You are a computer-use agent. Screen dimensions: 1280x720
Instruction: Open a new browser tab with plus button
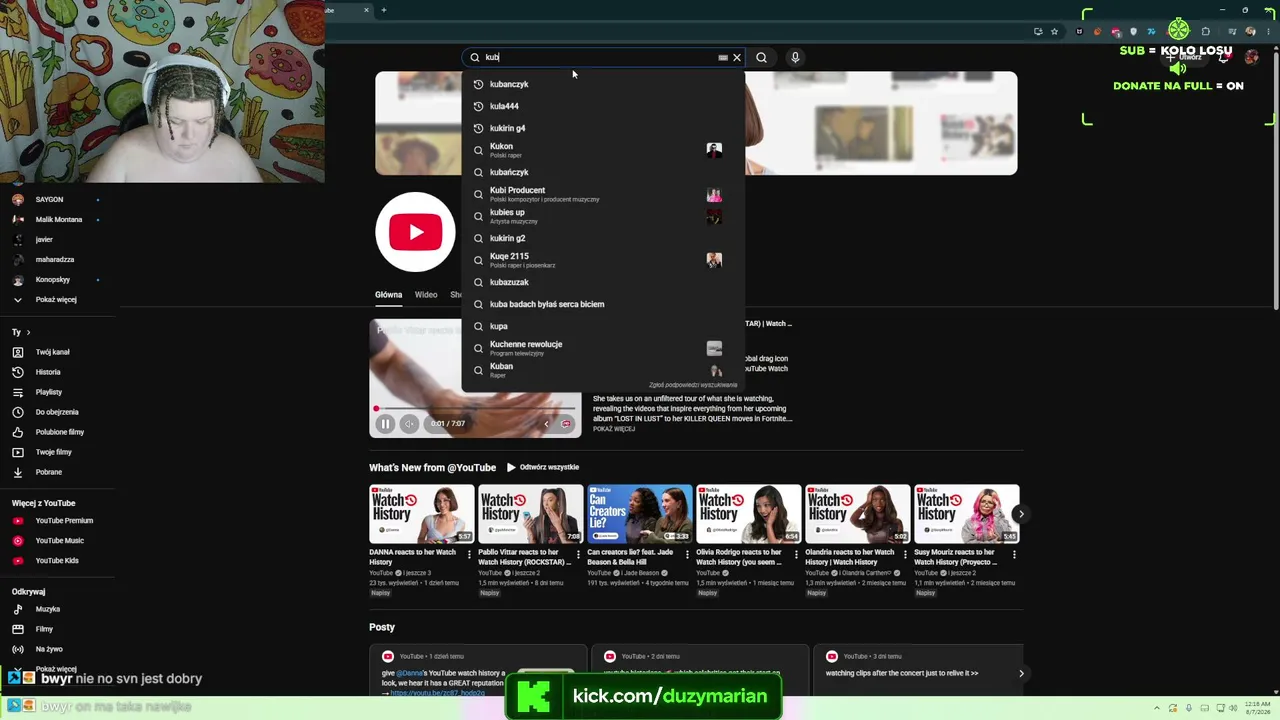(383, 10)
